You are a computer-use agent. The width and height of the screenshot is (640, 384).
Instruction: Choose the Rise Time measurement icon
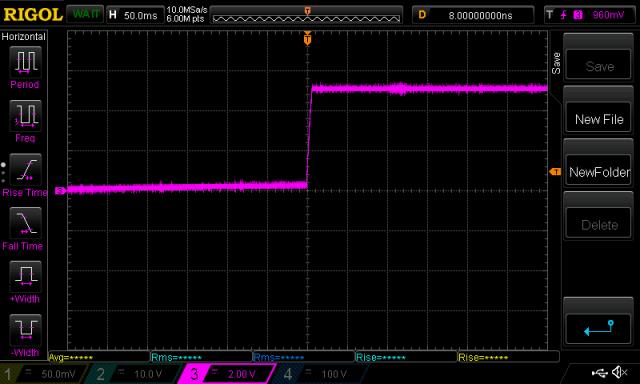[x=25, y=170]
